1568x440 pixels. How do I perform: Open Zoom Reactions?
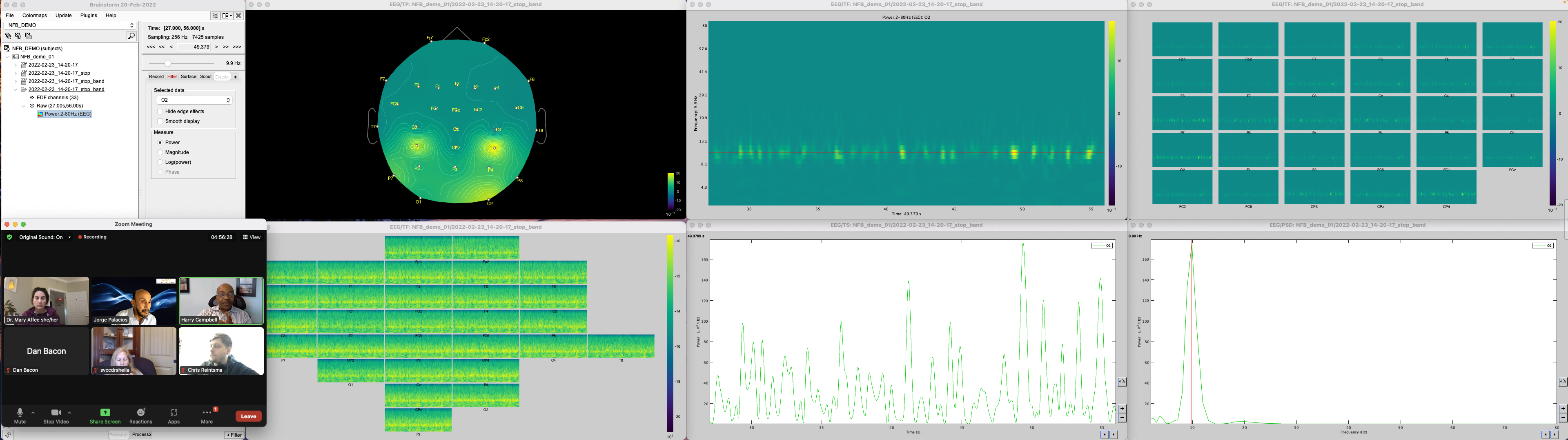click(140, 416)
